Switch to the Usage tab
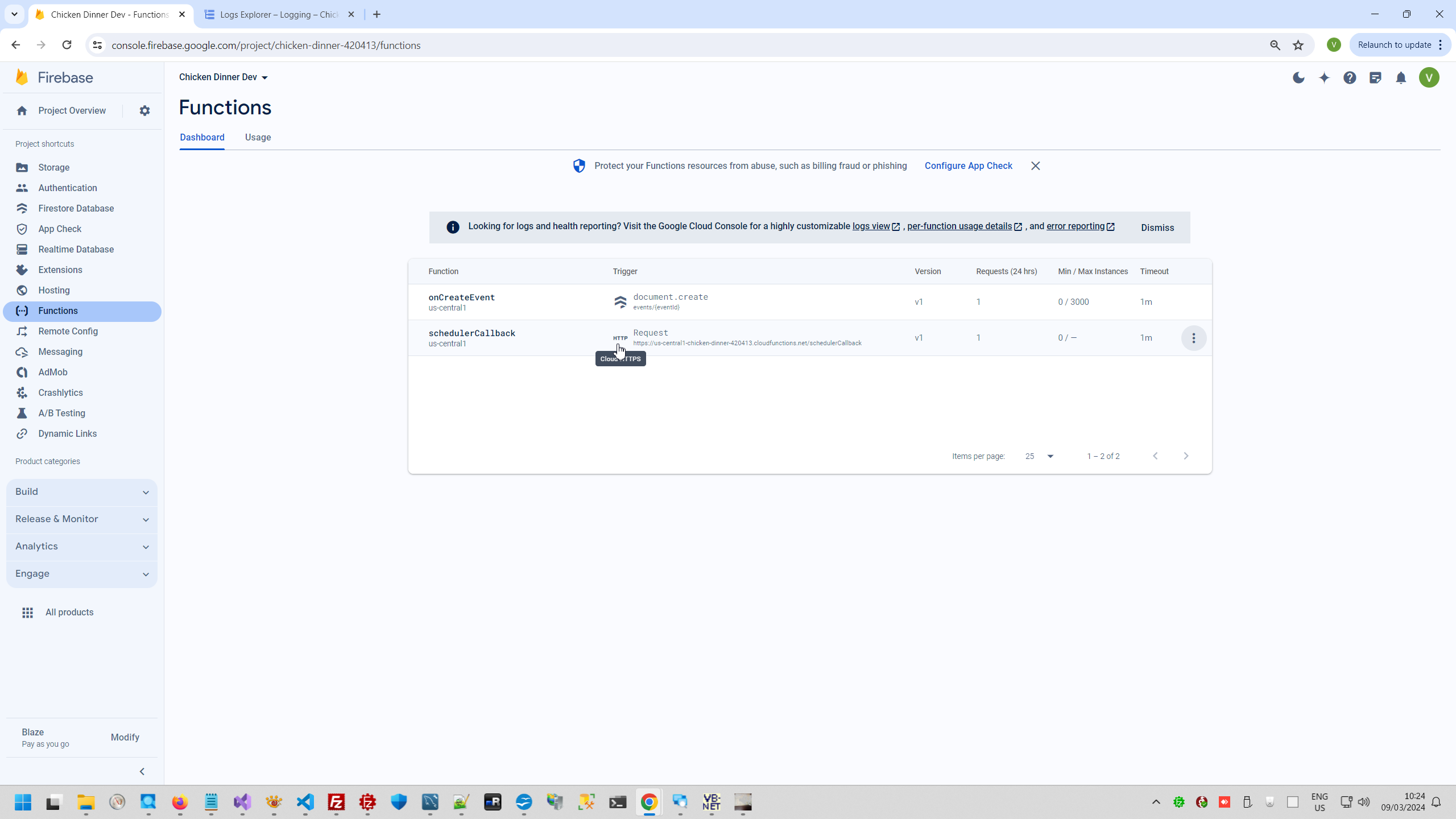 [258, 138]
